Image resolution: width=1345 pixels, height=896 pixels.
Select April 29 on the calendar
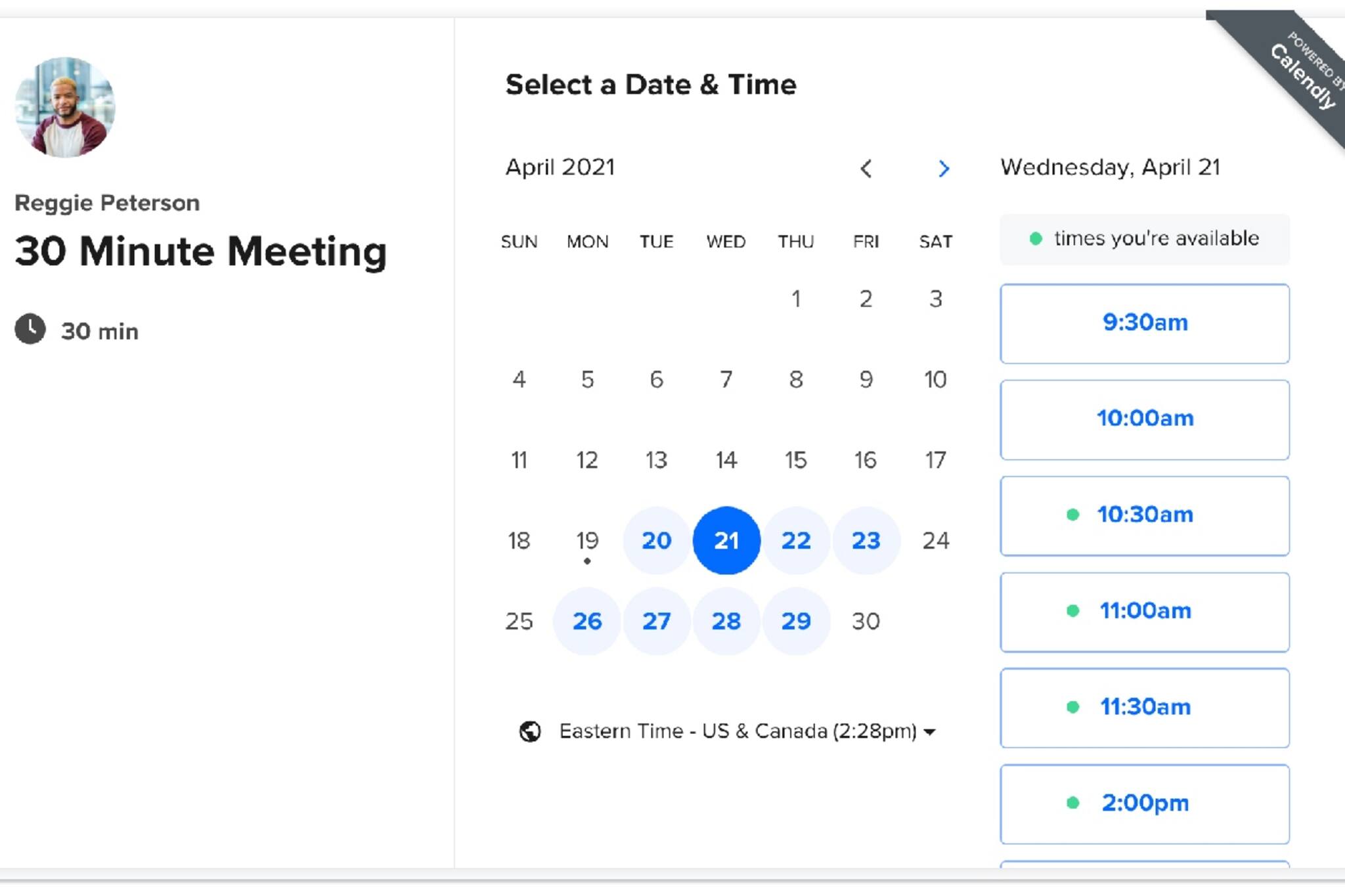point(796,621)
